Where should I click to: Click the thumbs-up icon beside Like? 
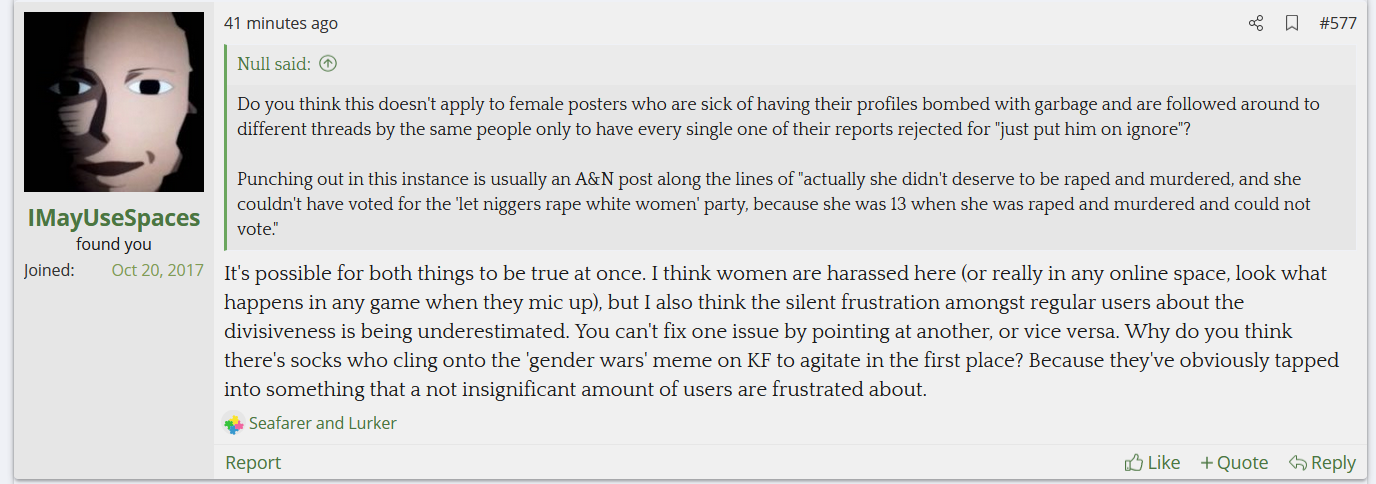[x=1134, y=462]
